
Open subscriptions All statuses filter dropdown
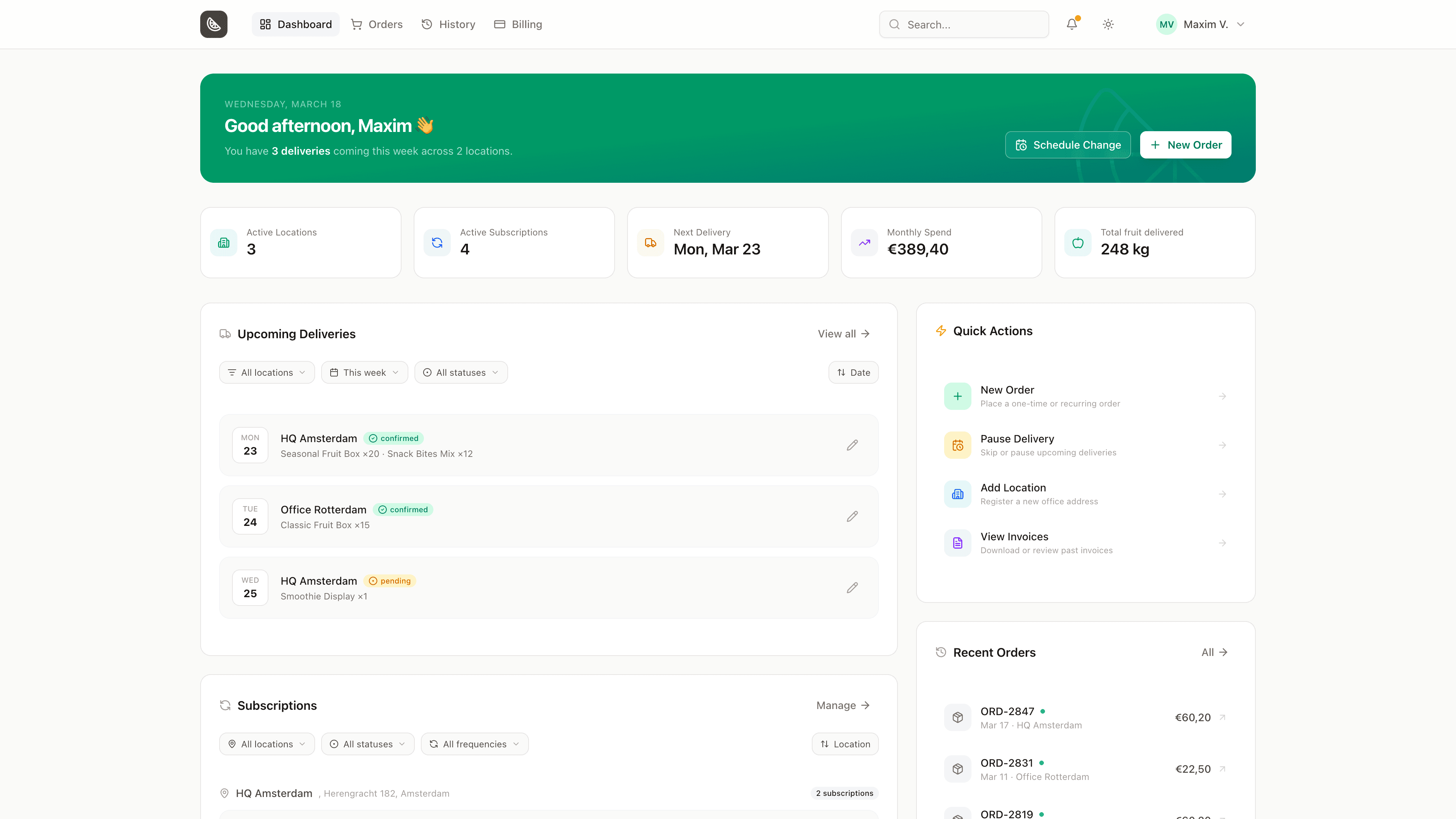[x=368, y=744]
